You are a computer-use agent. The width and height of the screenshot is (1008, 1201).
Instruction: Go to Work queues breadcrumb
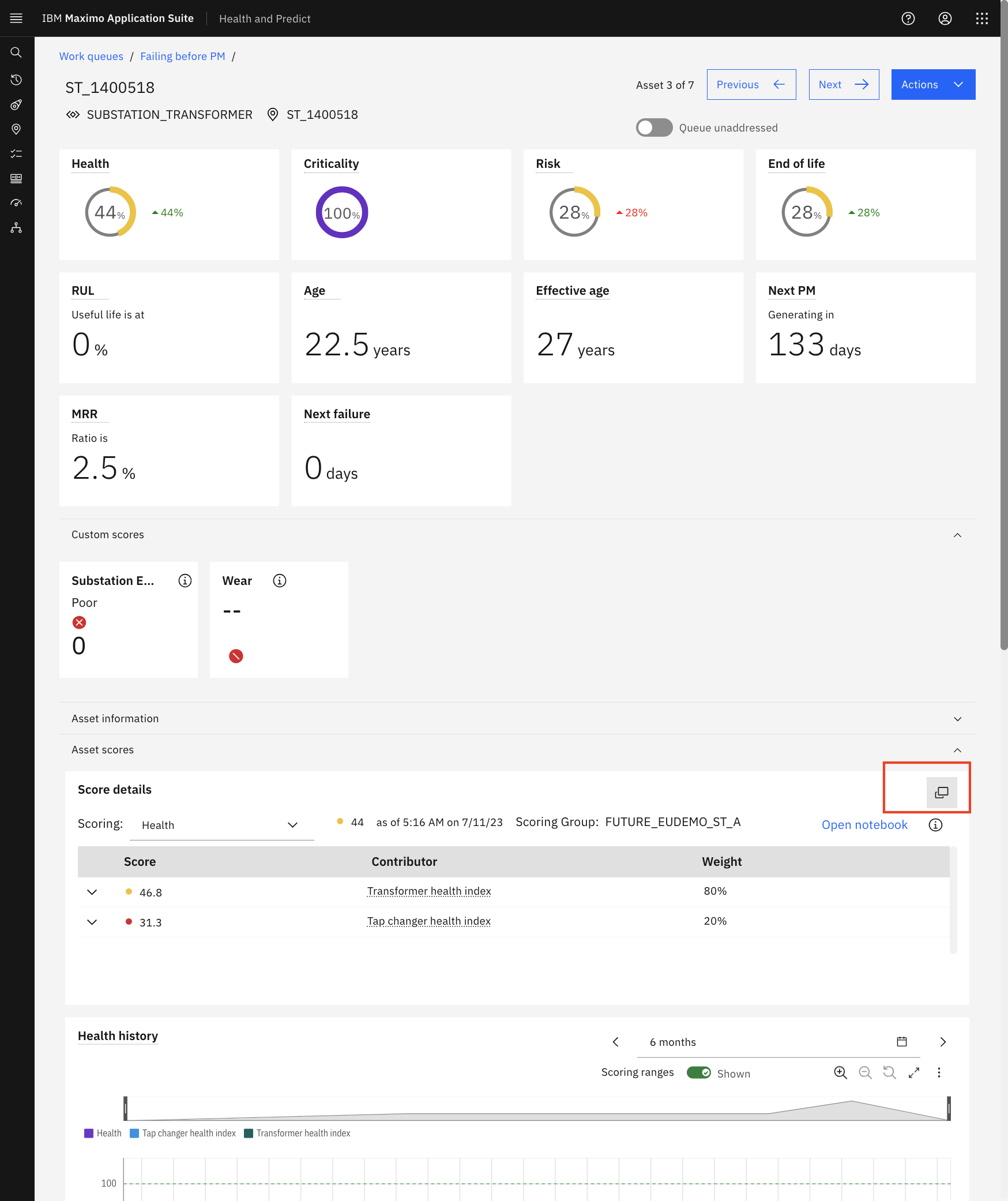coord(91,57)
